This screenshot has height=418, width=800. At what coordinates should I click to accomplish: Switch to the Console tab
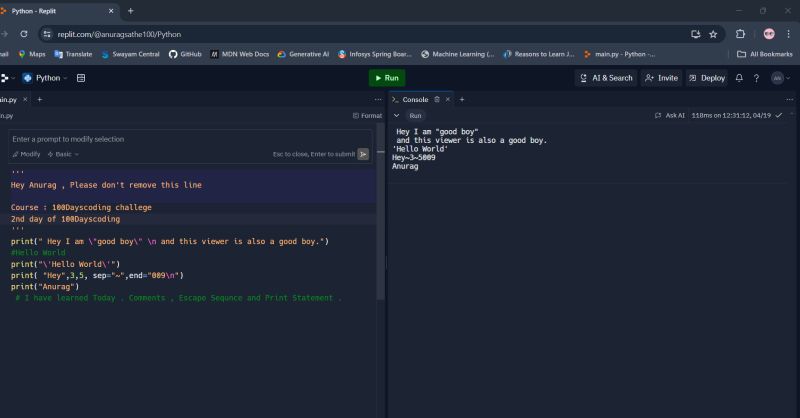pos(414,100)
